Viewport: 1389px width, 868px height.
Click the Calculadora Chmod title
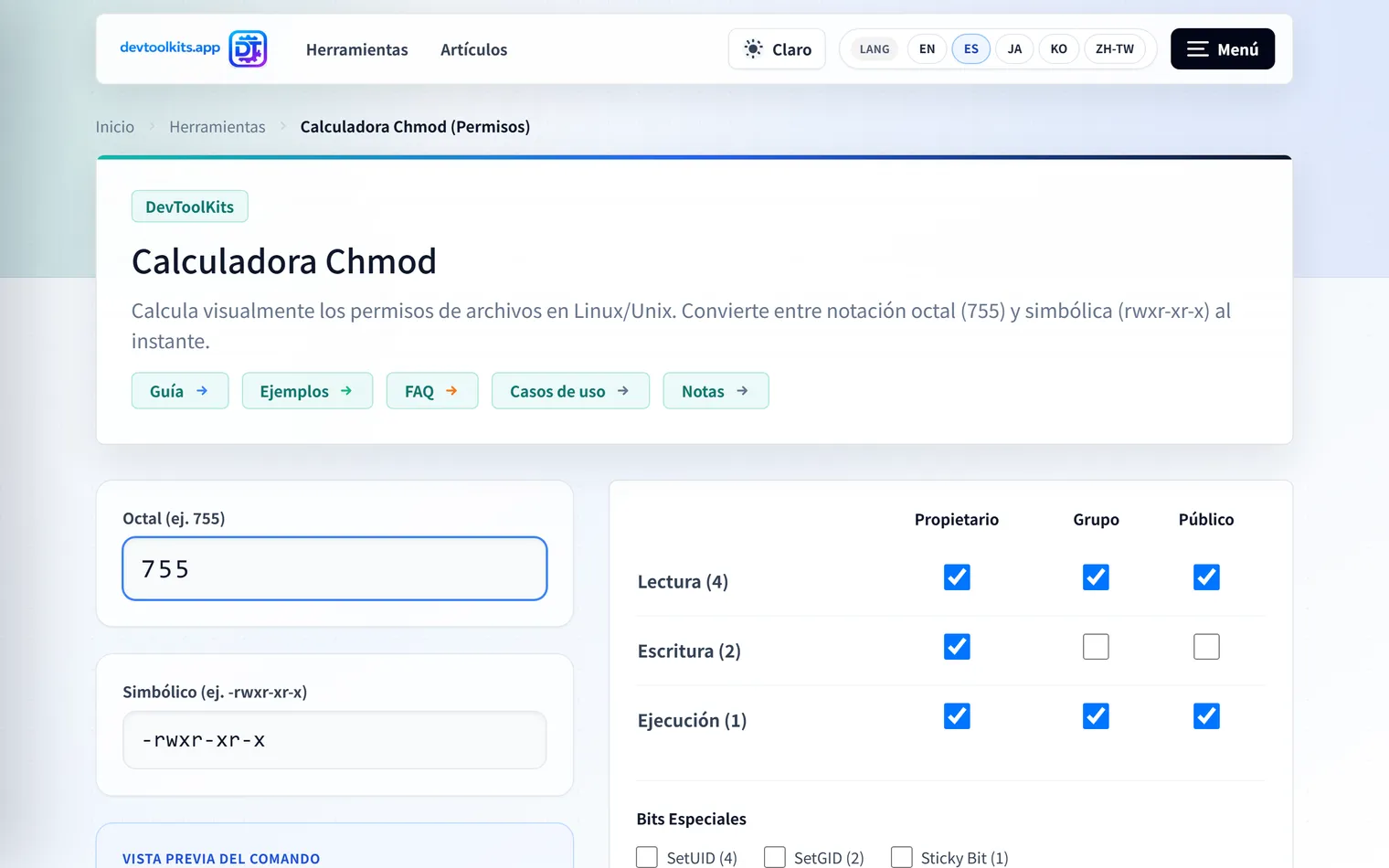pyautogui.click(x=284, y=261)
